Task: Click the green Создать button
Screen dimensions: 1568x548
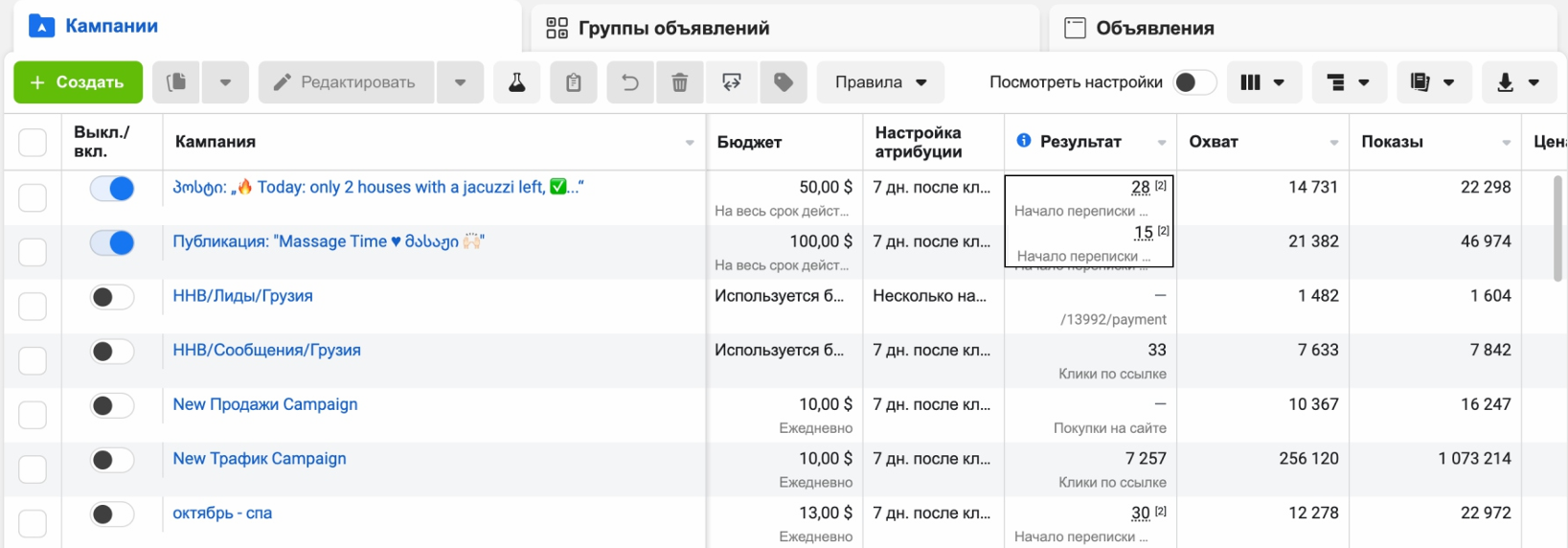Action: 79,82
